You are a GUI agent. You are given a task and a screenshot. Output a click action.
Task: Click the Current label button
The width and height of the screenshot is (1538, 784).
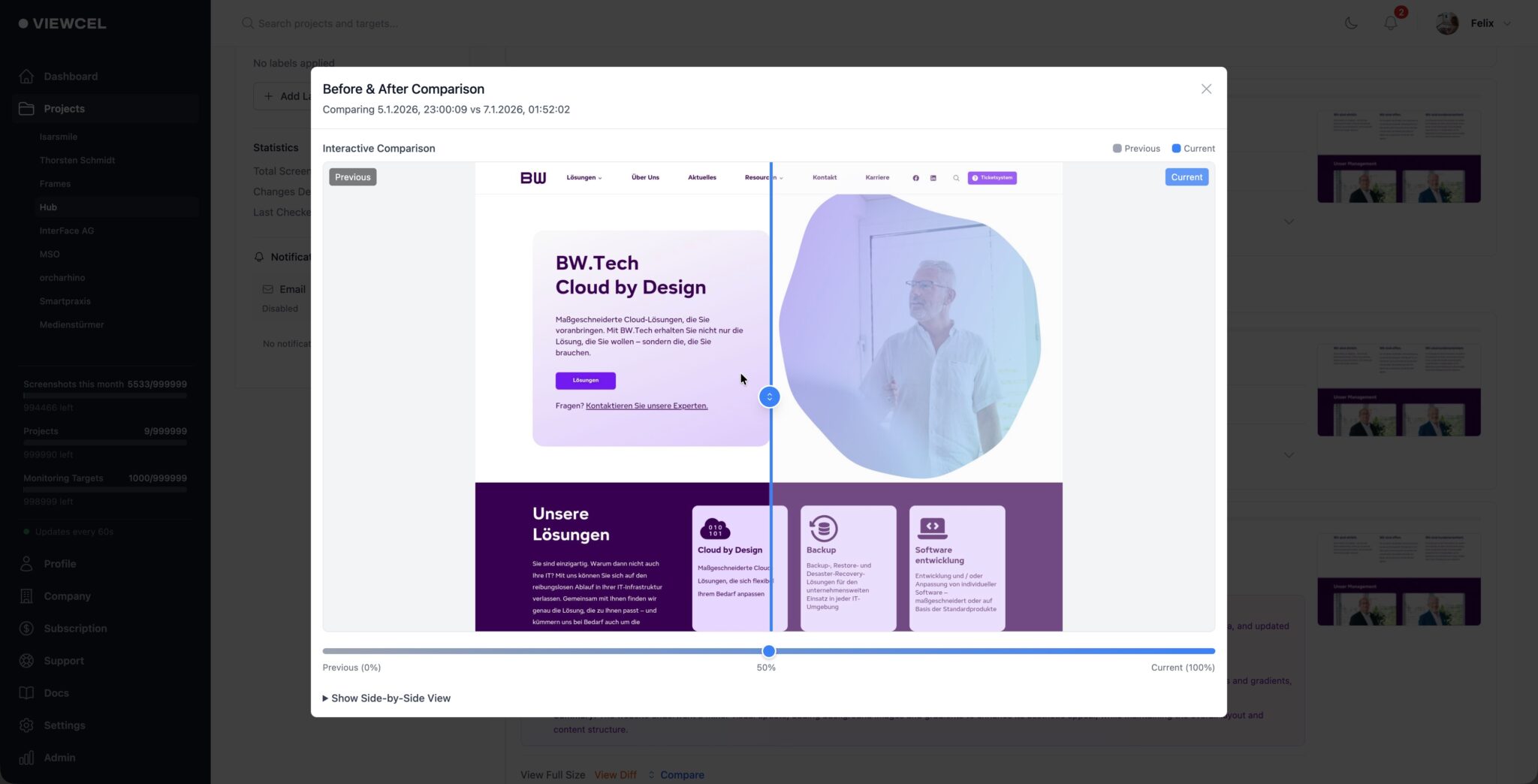pyautogui.click(x=1186, y=177)
